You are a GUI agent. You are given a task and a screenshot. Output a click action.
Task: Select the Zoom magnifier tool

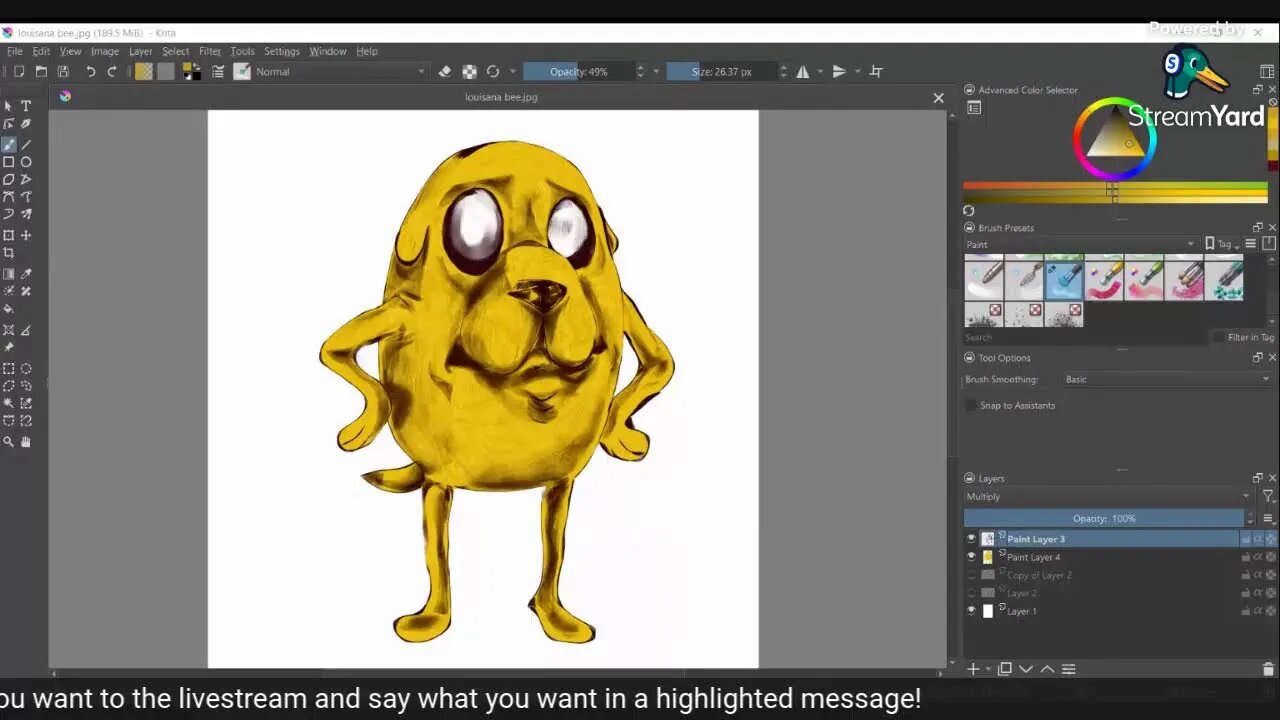[9, 442]
